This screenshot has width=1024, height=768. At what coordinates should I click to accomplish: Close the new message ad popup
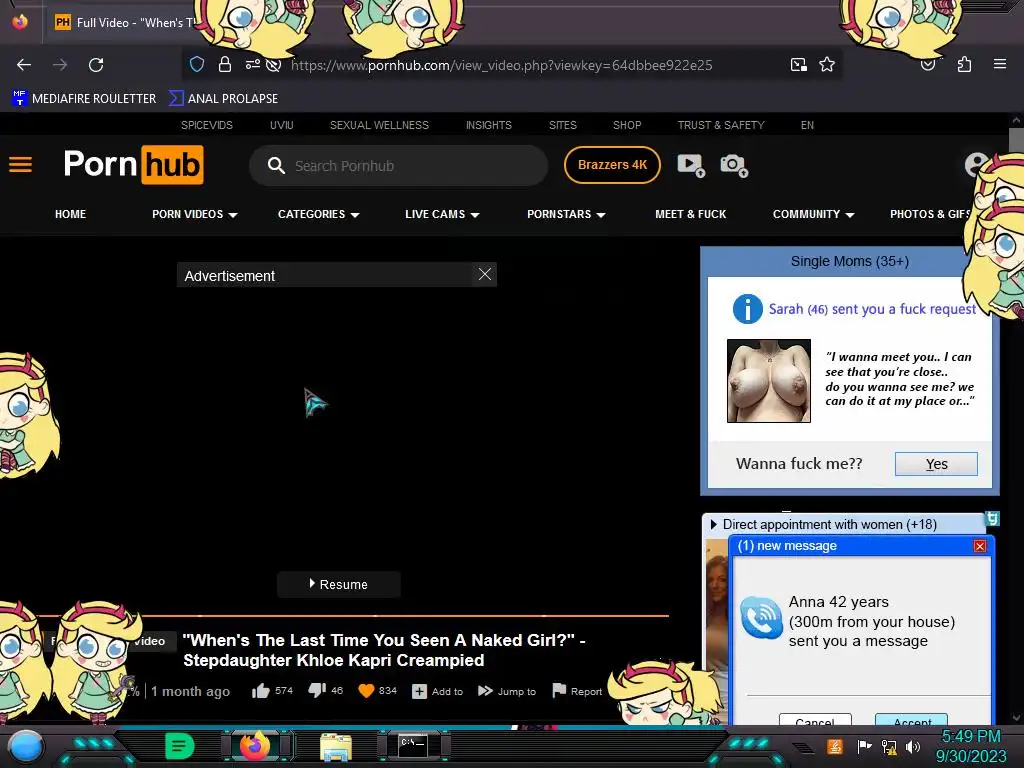980,546
